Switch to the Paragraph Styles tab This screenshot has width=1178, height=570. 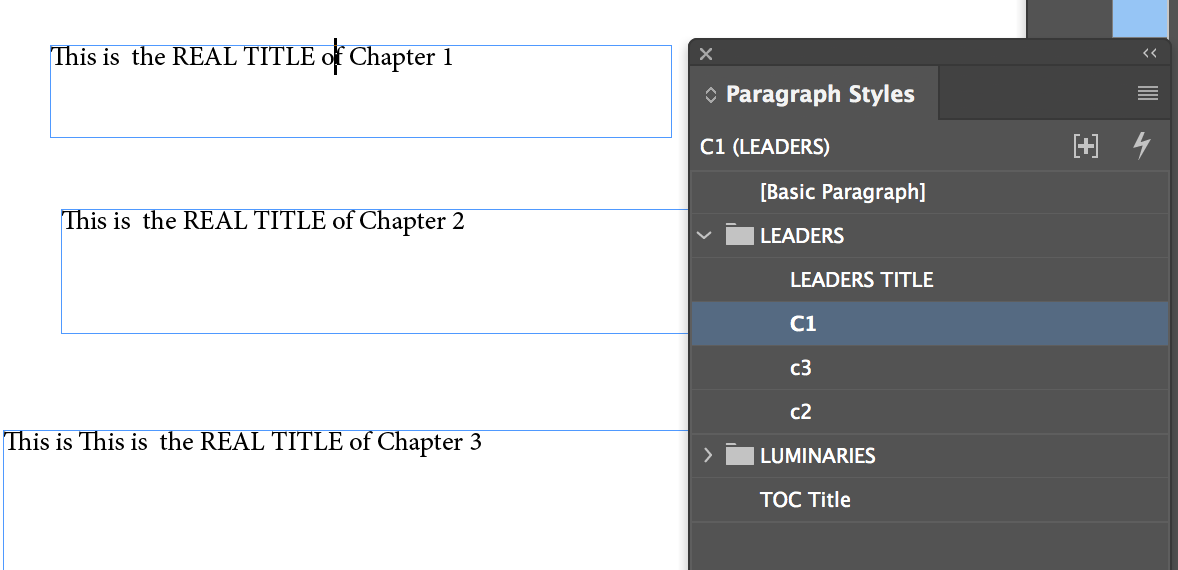[819, 94]
